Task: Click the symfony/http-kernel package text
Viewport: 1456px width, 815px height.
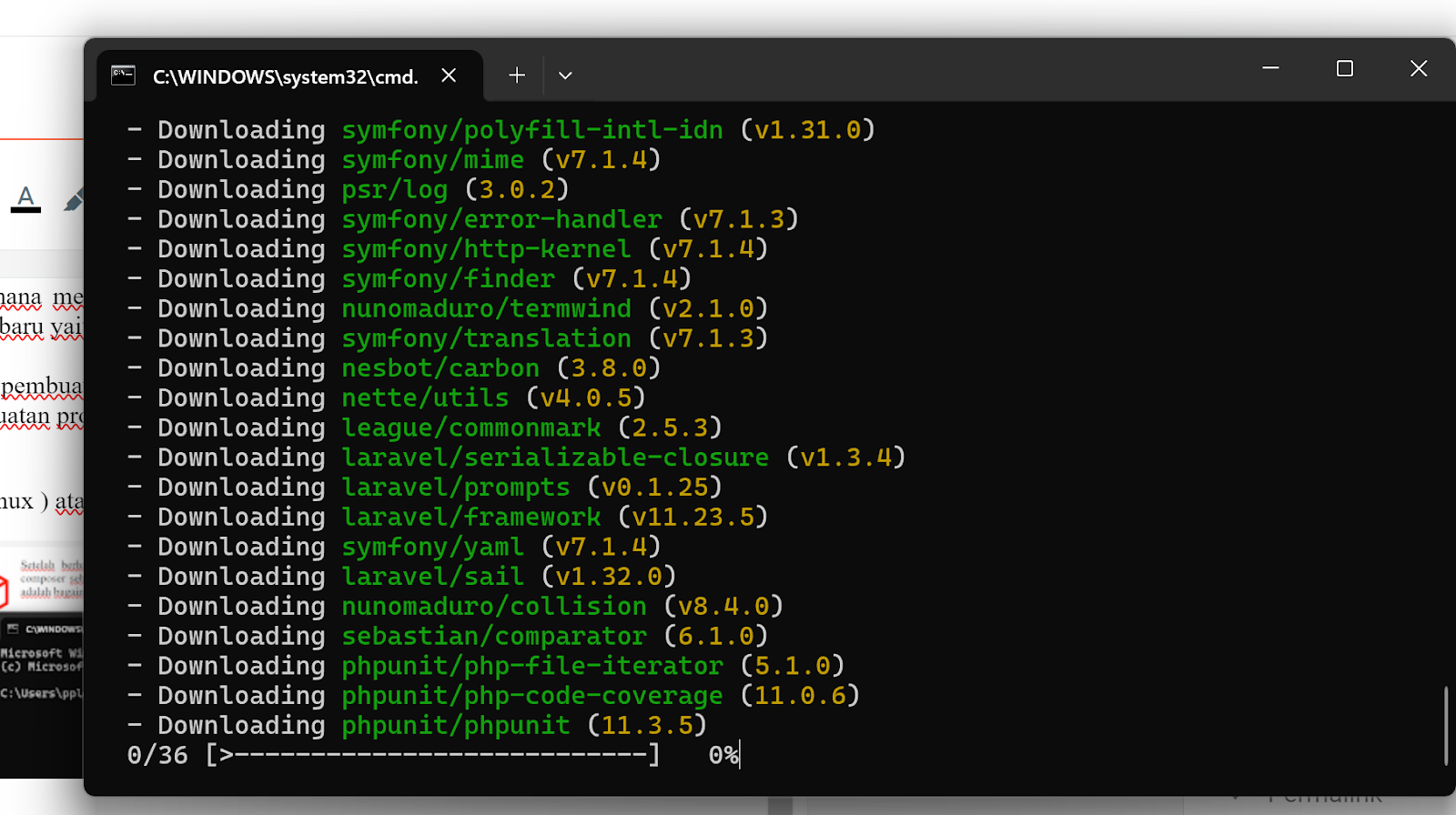Action: [x=487, y=249]
